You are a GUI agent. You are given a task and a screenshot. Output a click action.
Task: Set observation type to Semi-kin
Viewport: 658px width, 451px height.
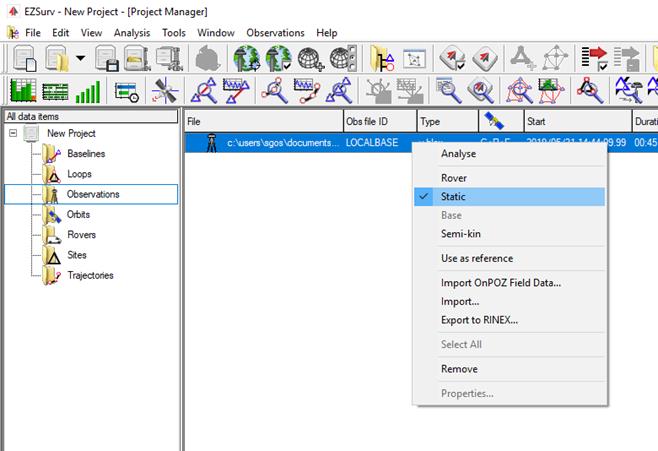click(x=509, y=234)
